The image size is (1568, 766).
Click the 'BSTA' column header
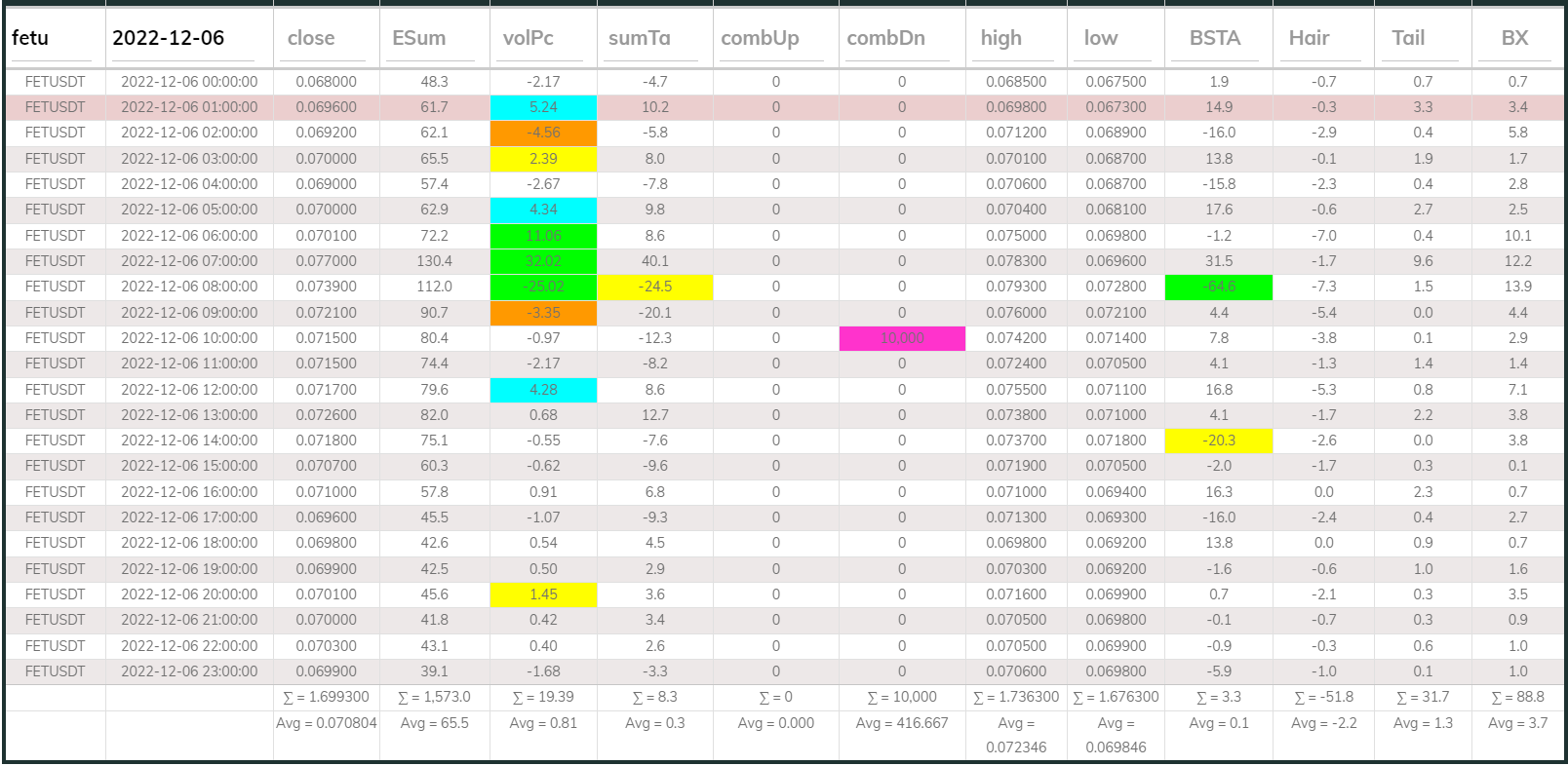pos(1215,38)
